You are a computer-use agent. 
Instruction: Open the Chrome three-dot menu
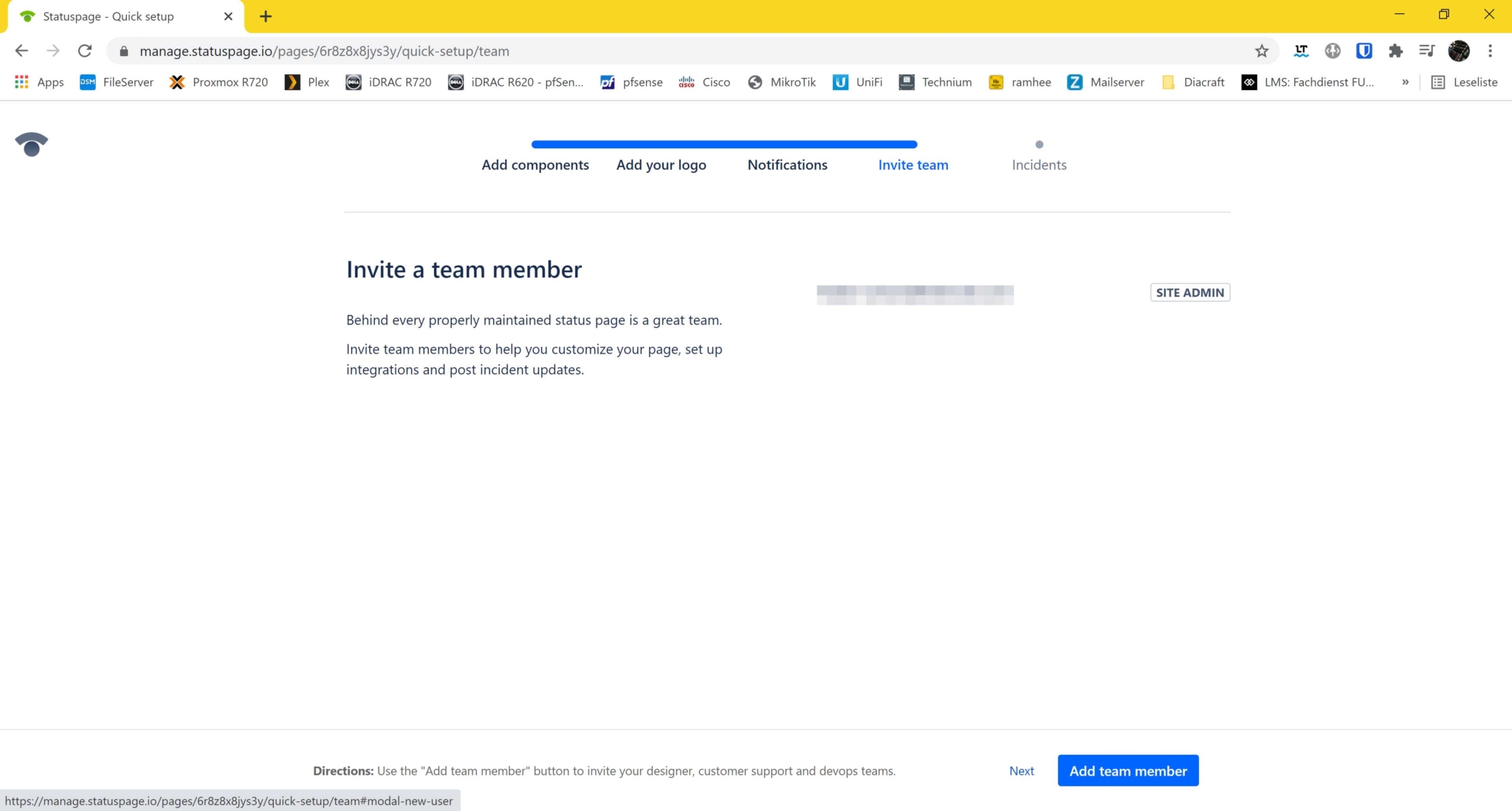(1490, 50)
